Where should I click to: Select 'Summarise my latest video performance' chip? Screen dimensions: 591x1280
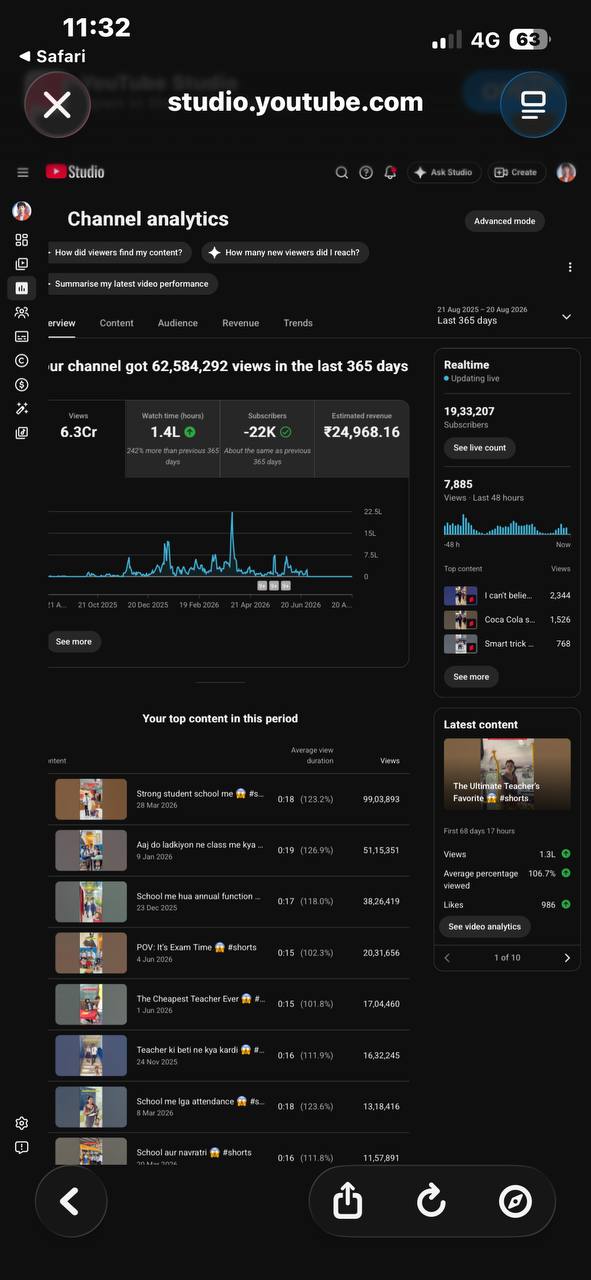coord(131,284)
